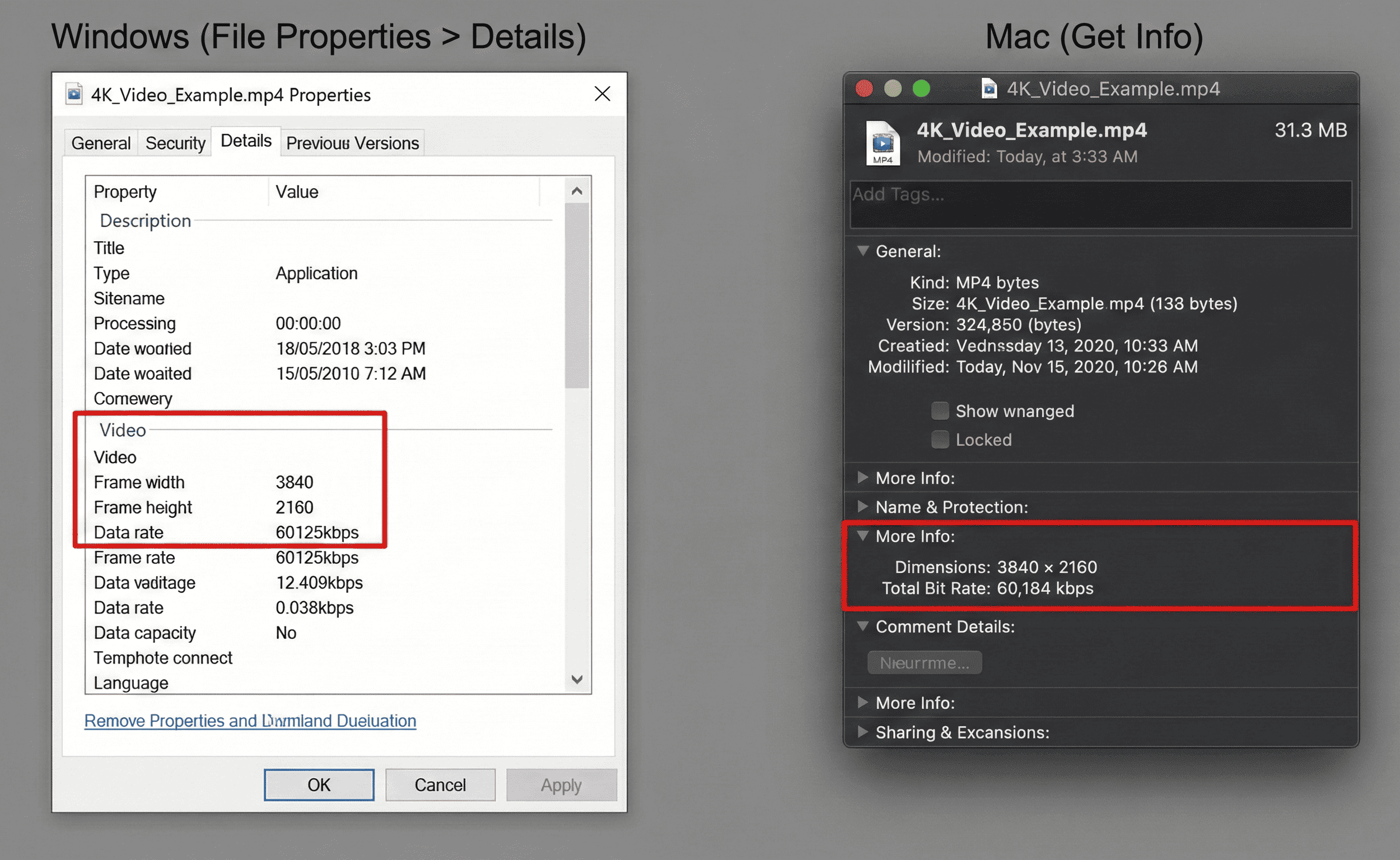
Task: Collapse the Comment Details section
Action: click(x=864, y=626)
